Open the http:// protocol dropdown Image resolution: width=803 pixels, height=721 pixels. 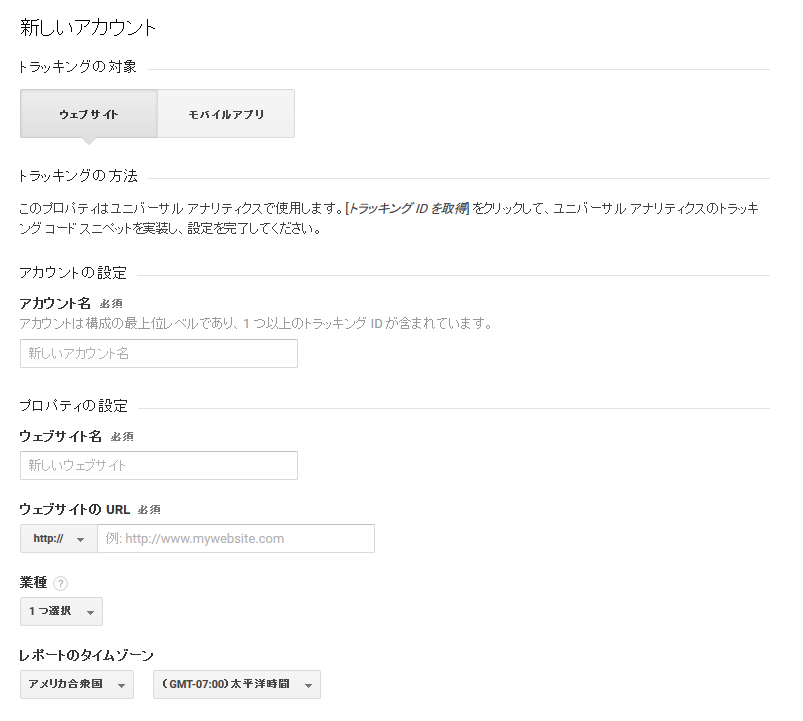tap(58, 539)
